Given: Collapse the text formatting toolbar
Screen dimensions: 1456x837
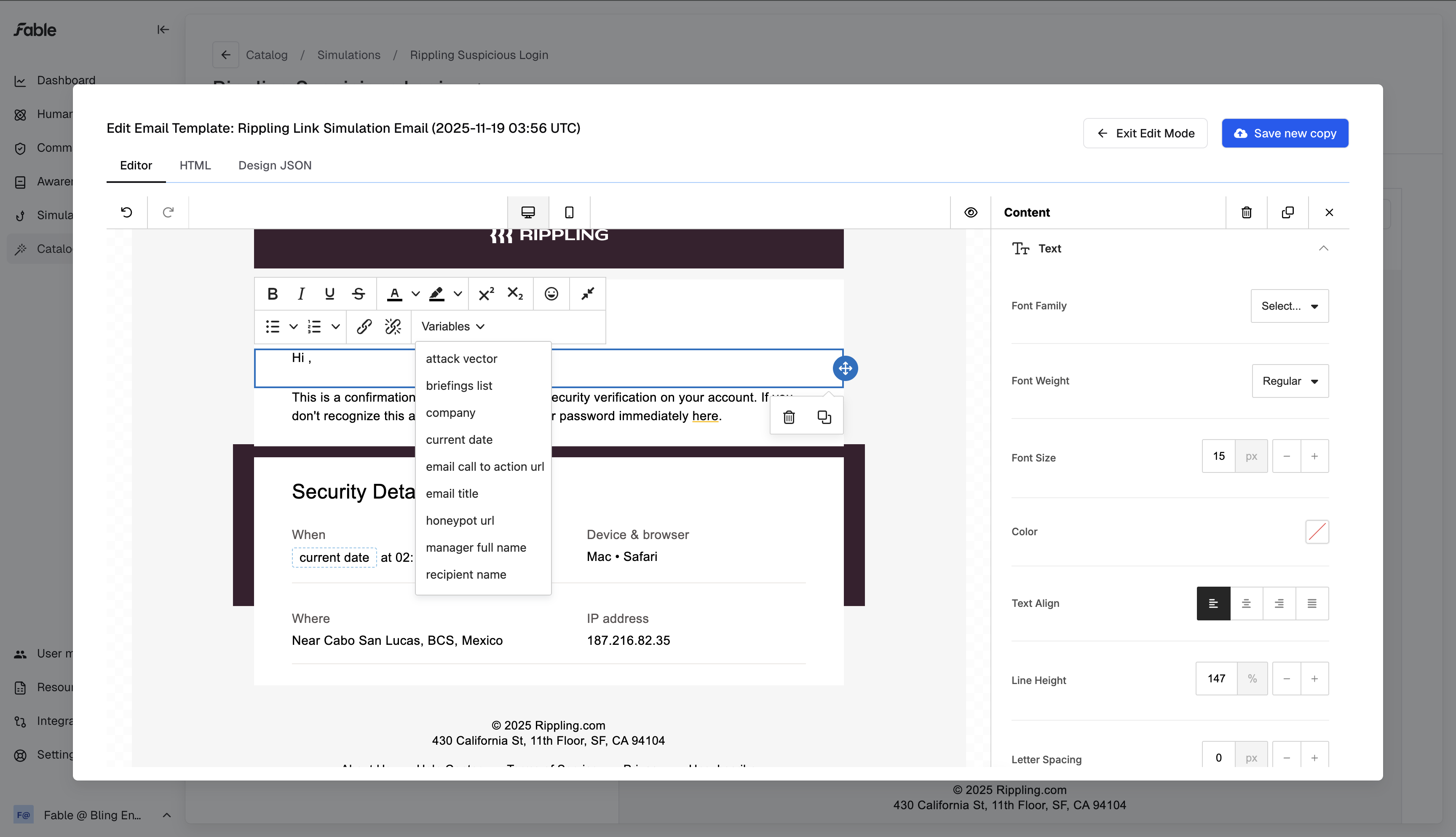Looking at the screenshot, I should (587, 294).
